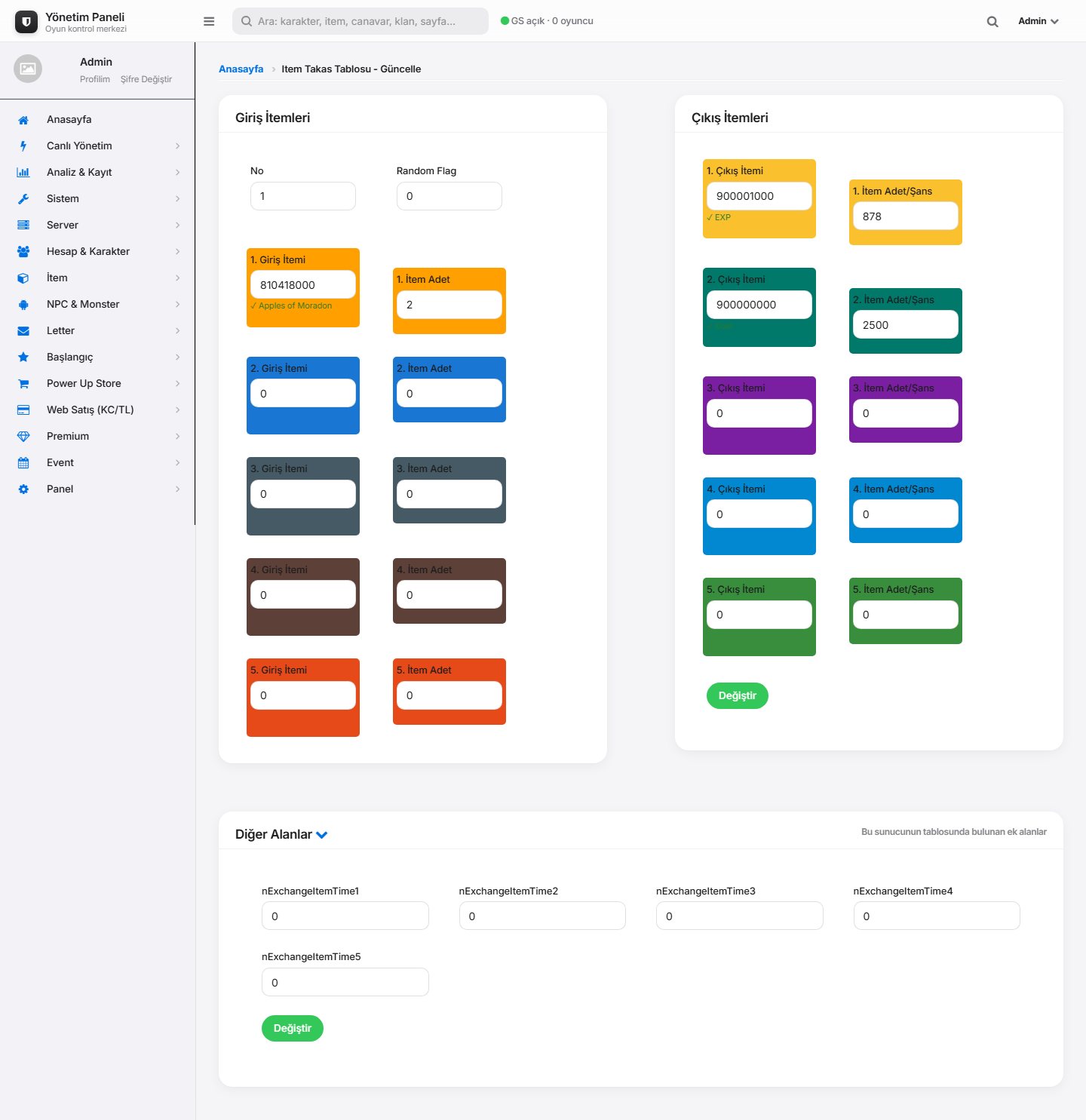
Task: Click the Anasayfa home icon
Action: [23, 120]
